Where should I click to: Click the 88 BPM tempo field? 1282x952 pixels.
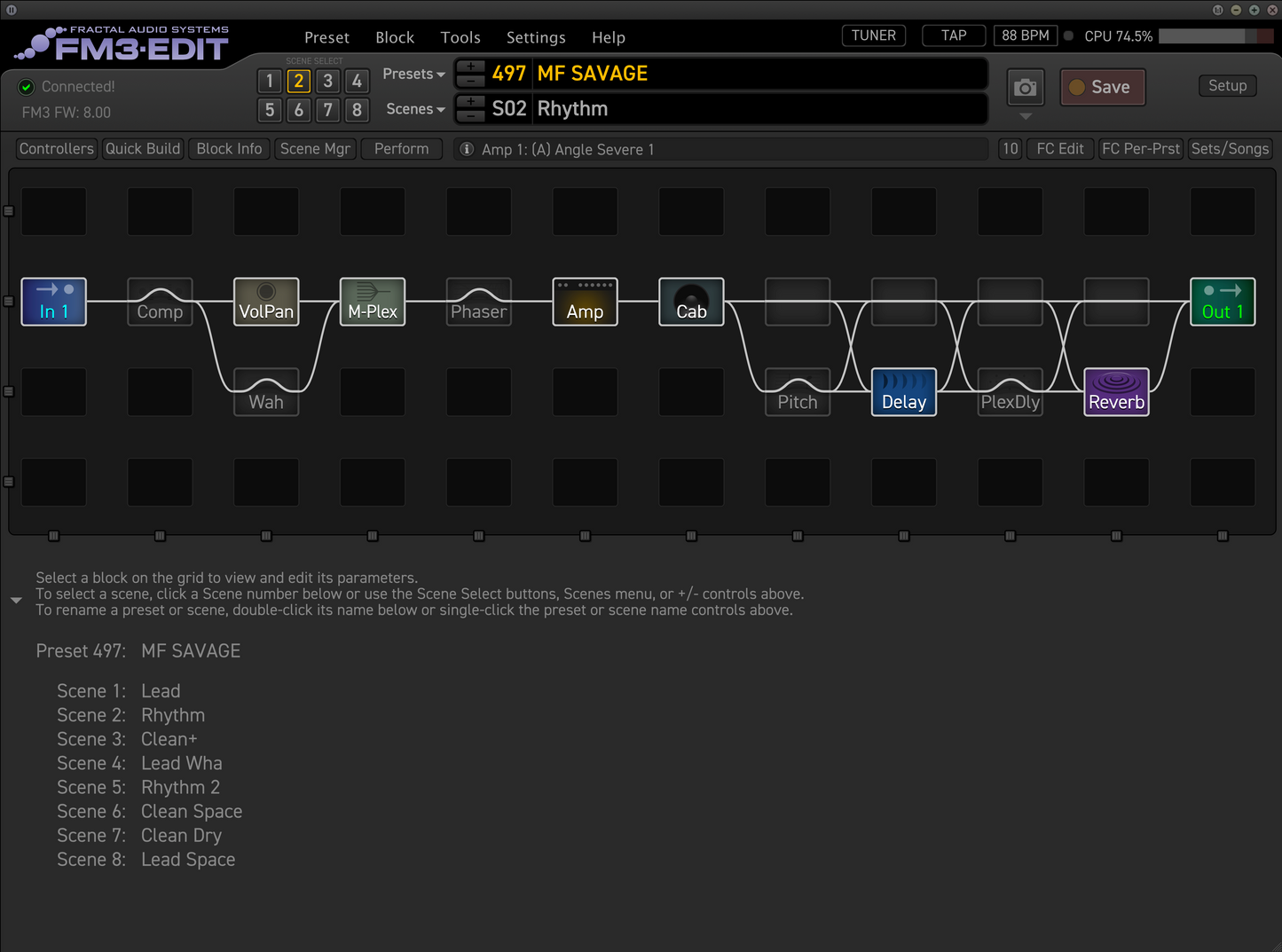(1026, 35)
